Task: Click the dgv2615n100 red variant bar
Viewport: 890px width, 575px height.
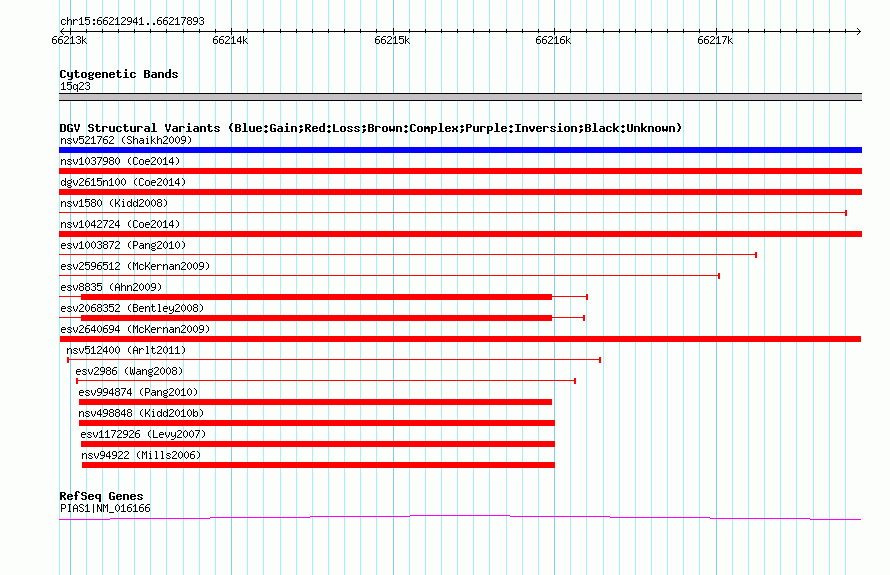Action: (x=460, y=192)
